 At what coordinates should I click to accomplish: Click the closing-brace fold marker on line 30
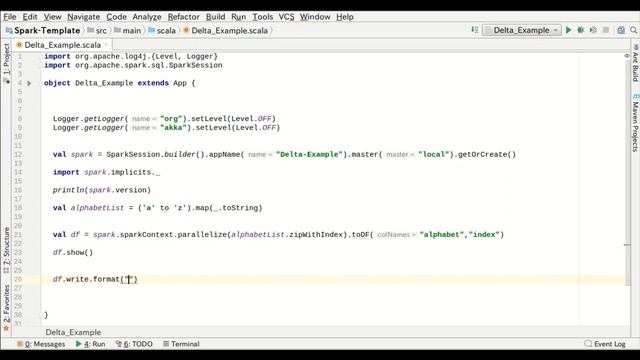point(42,315)
